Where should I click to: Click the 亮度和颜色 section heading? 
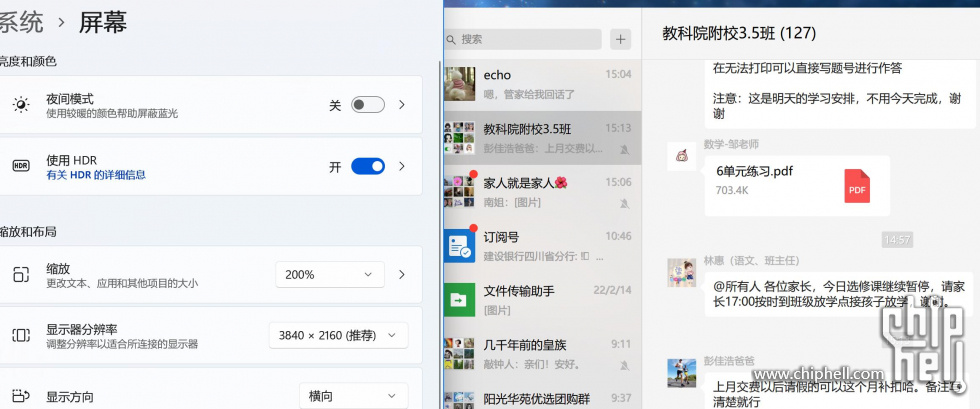[28, 61]
